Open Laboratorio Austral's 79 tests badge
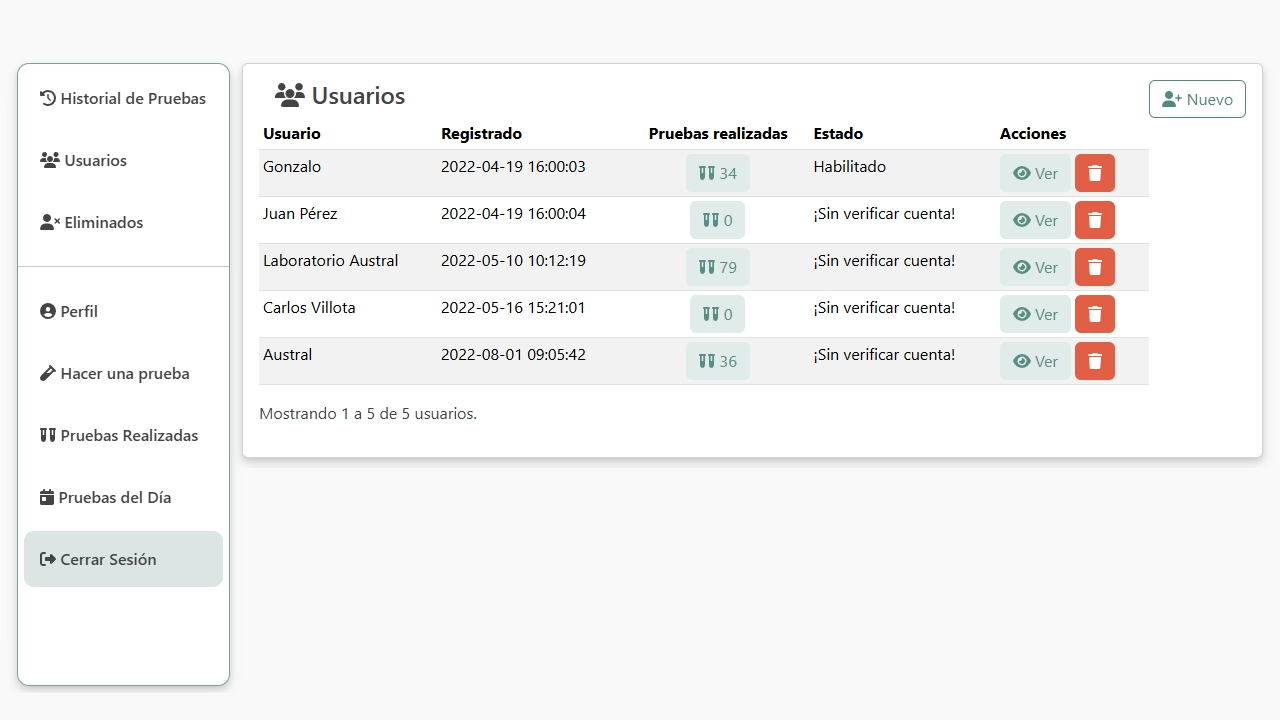 tap(717, 267)
